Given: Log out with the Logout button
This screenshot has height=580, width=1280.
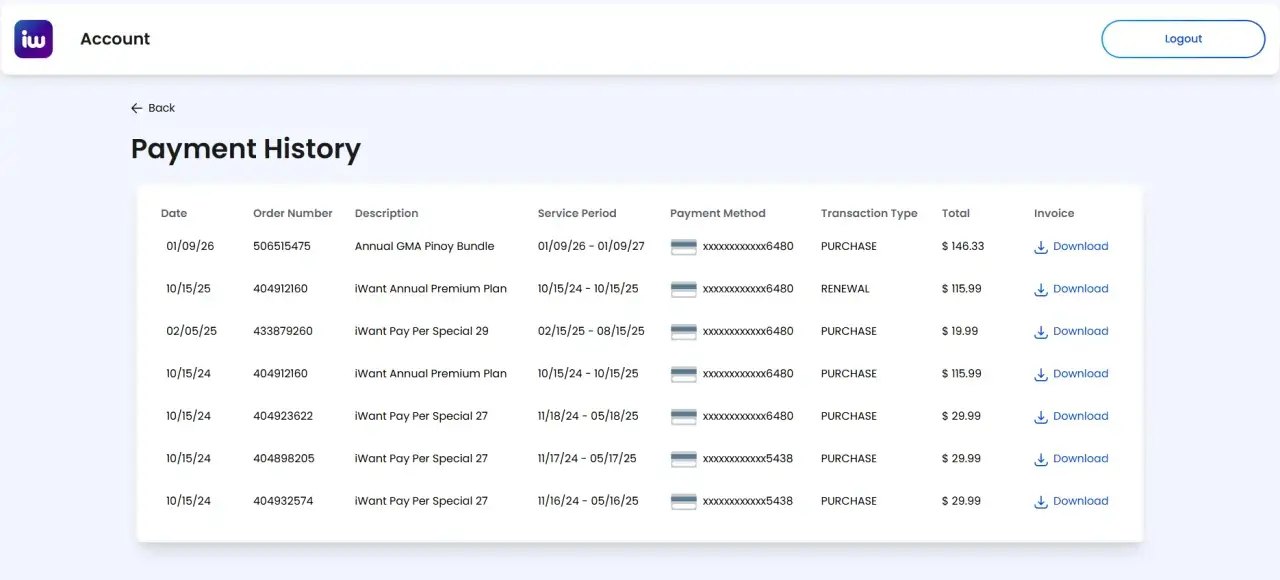Looking at the screenshot, I should (x=1183, y=39).
